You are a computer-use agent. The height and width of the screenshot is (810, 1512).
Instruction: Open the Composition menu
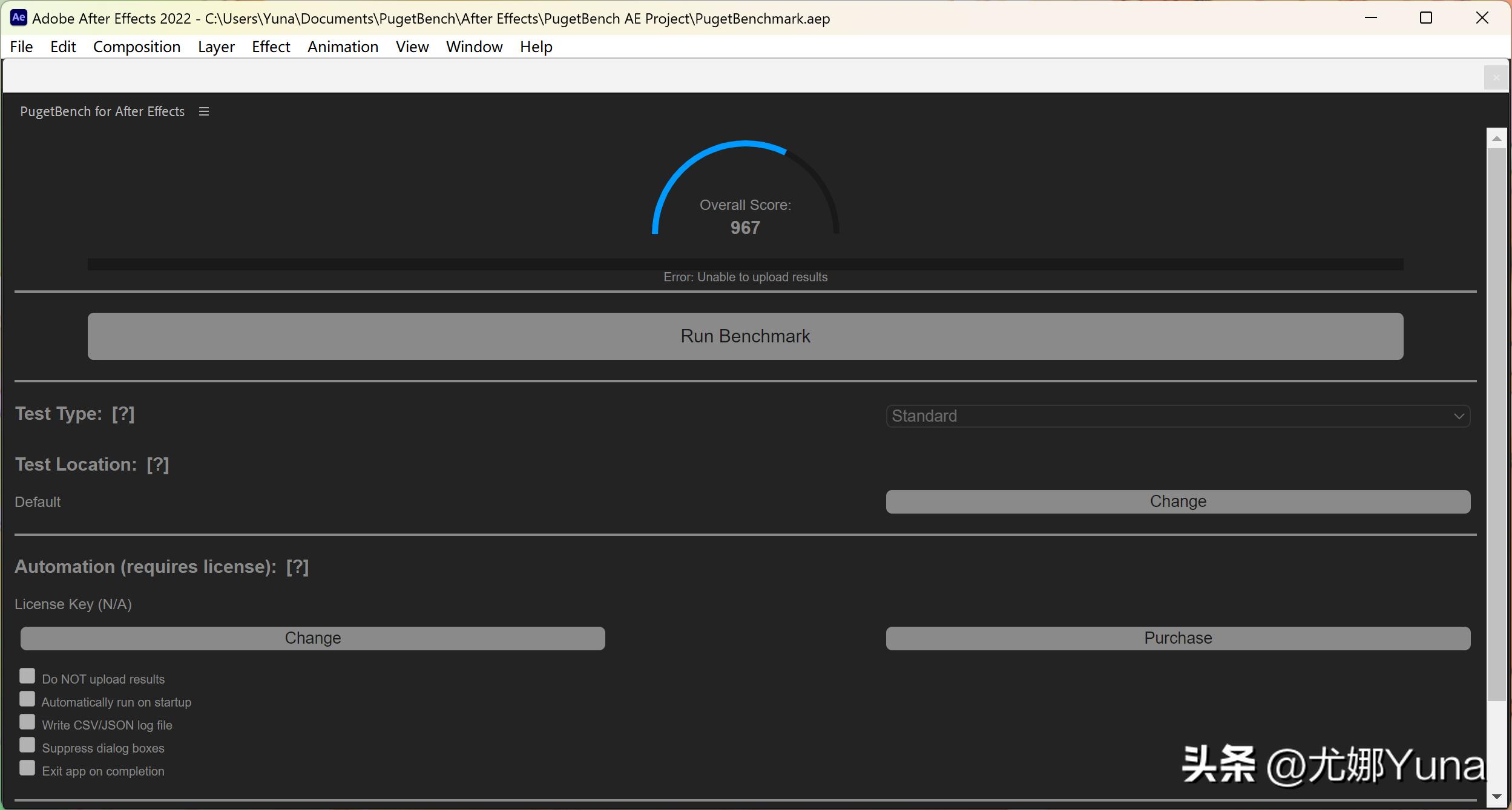point(137,47)
